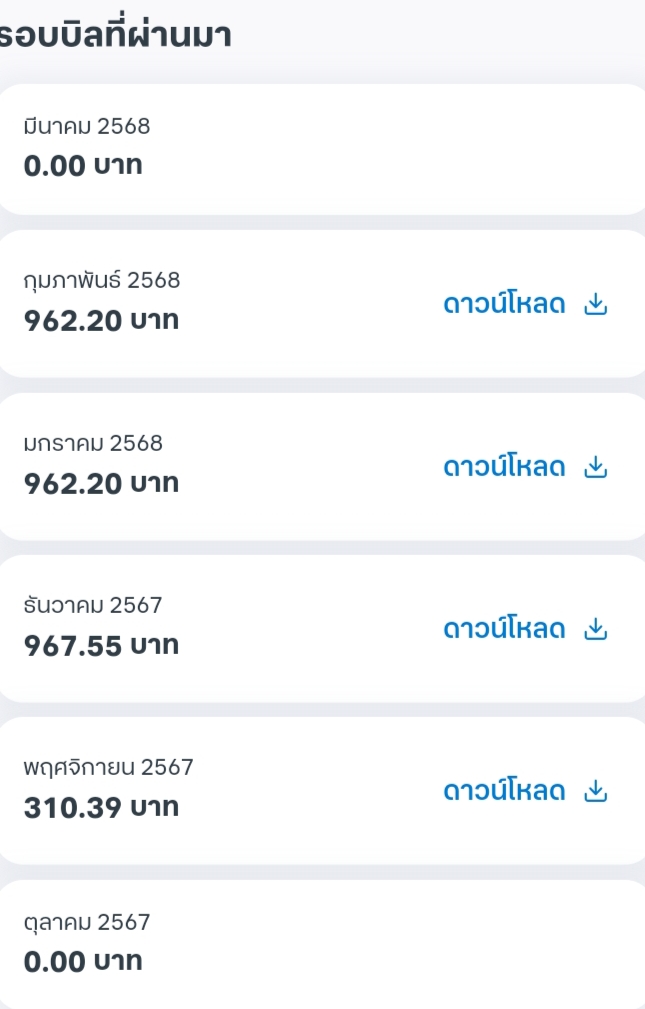Open the ธันวาคม 2567 bill card

(322, 629)
